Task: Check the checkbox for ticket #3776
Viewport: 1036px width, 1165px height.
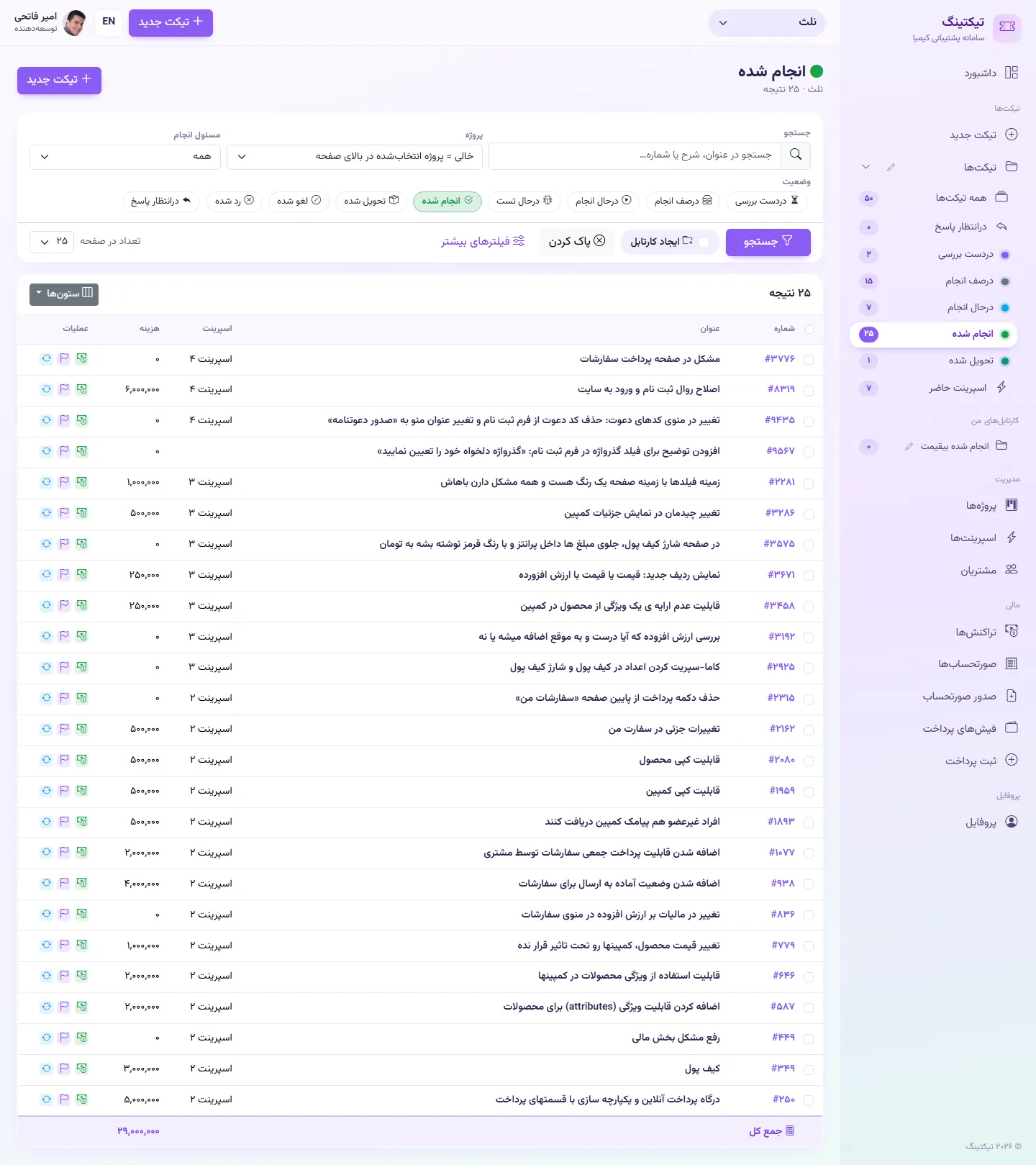Action: pos(809,360)
